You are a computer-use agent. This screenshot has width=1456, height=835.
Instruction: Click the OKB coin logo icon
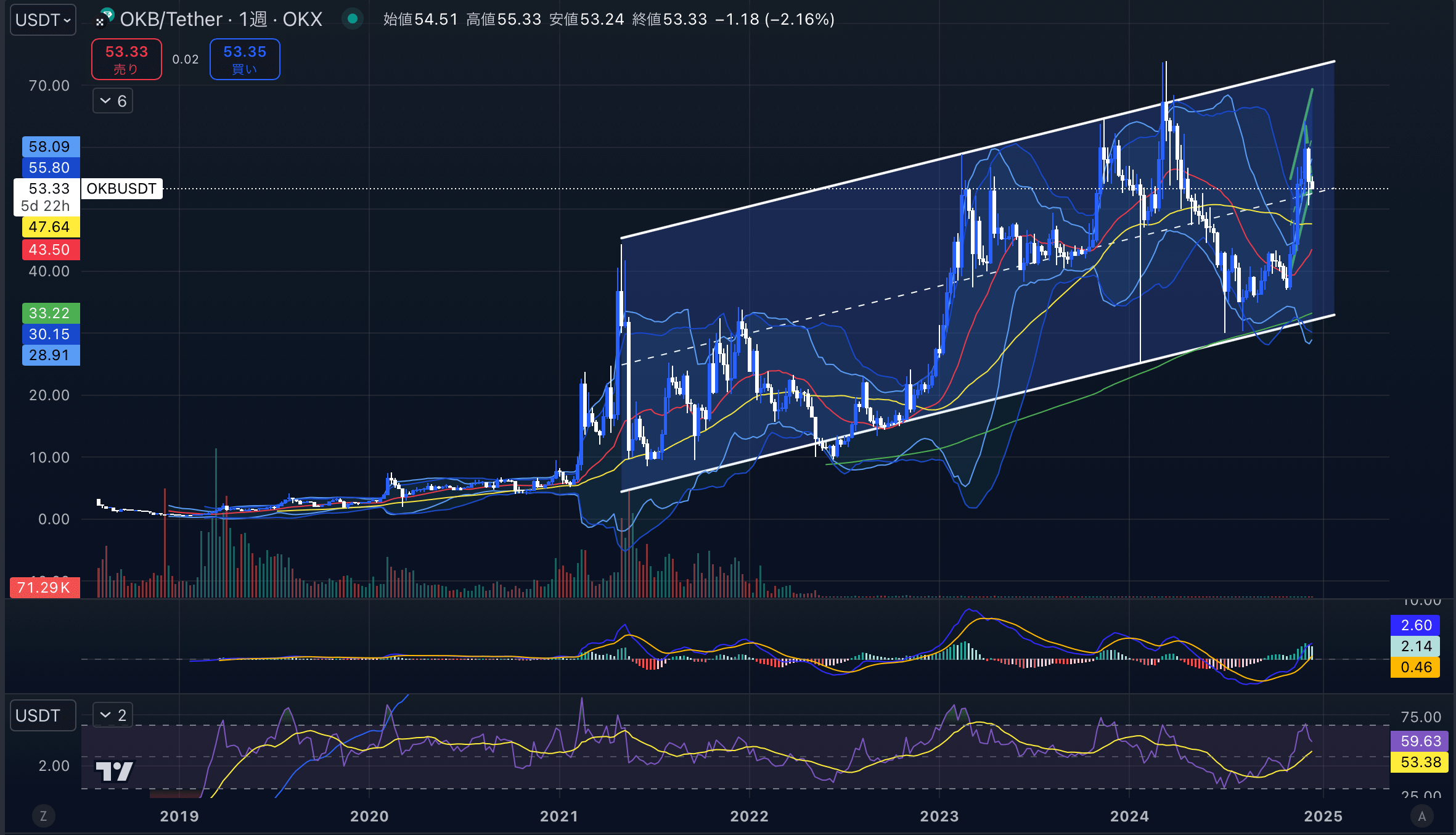[x=105, y=18]
